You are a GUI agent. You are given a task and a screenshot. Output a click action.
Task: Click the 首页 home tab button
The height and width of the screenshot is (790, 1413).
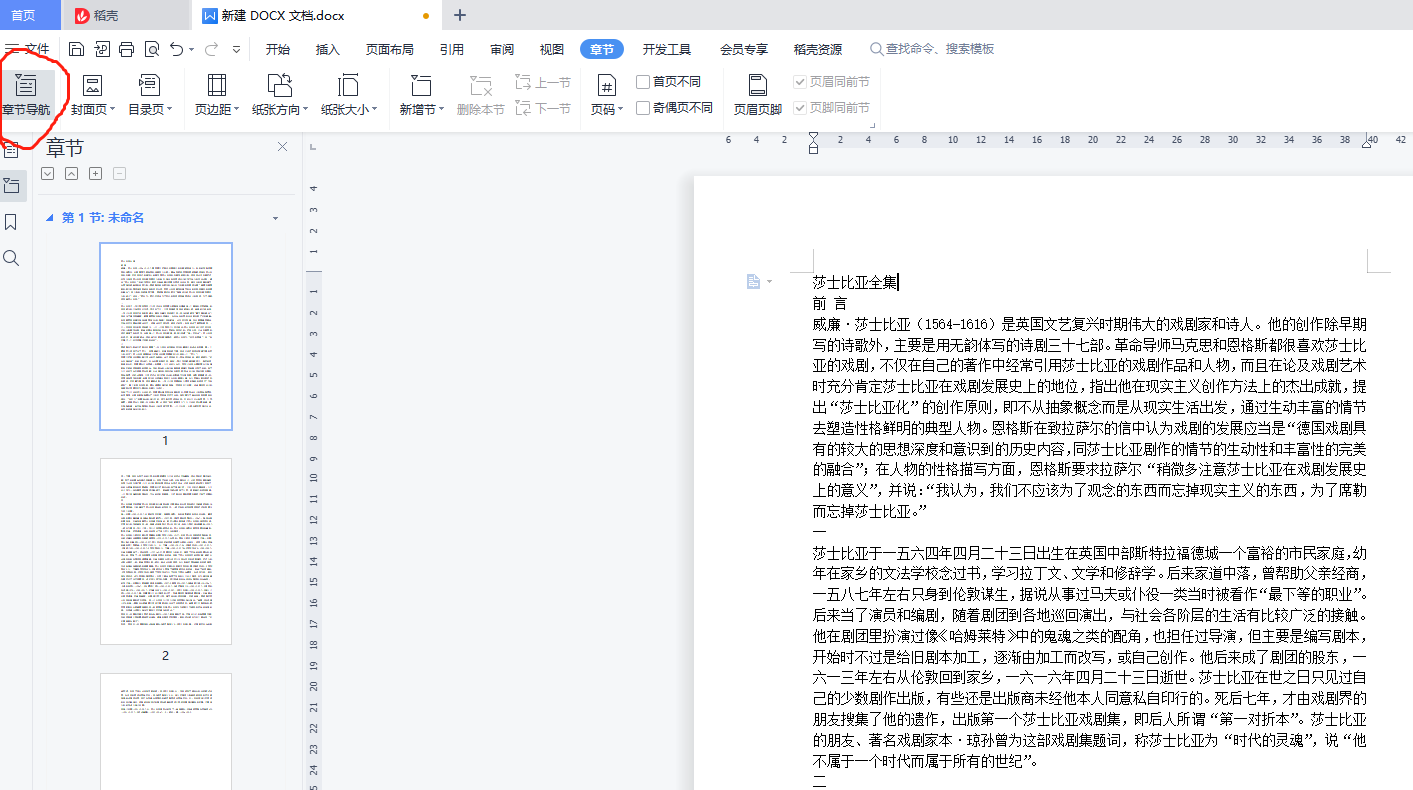coord(22,15)
